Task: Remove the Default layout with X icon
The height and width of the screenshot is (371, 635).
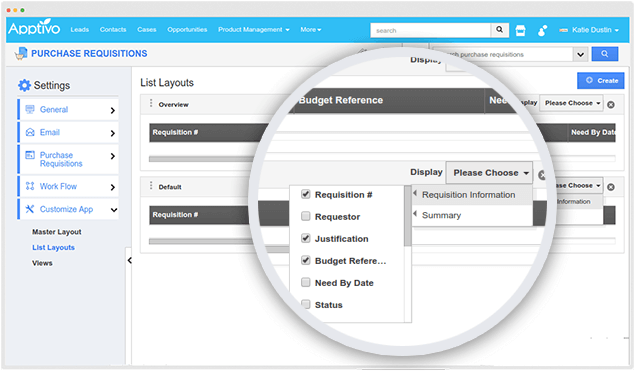Action: click(611, 187)
